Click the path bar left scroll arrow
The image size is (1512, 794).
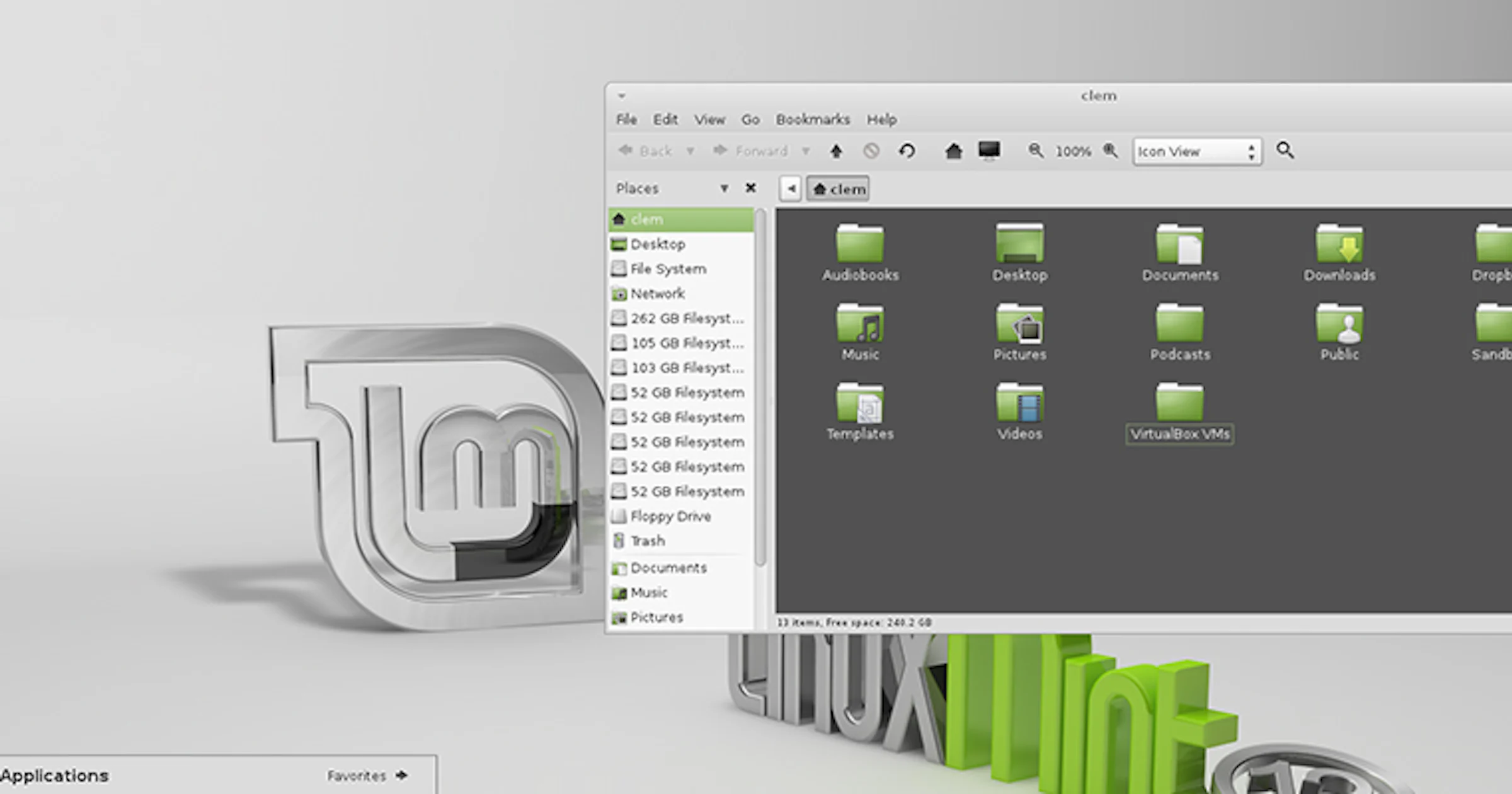point(790,188)
